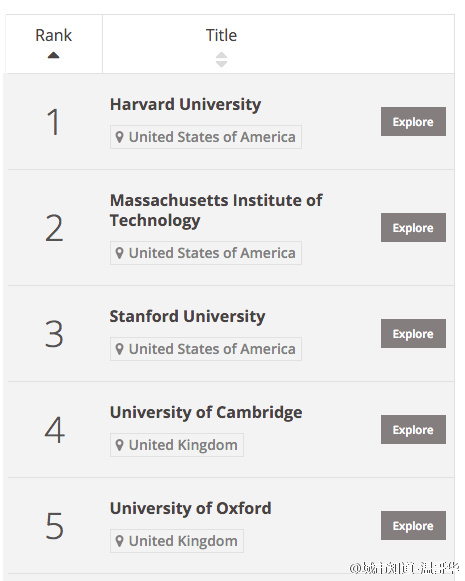Image resolution: width=465 pixels, height=581 pixels.
Task: Click the Oxford location pin icon
Action: [119, 541]
